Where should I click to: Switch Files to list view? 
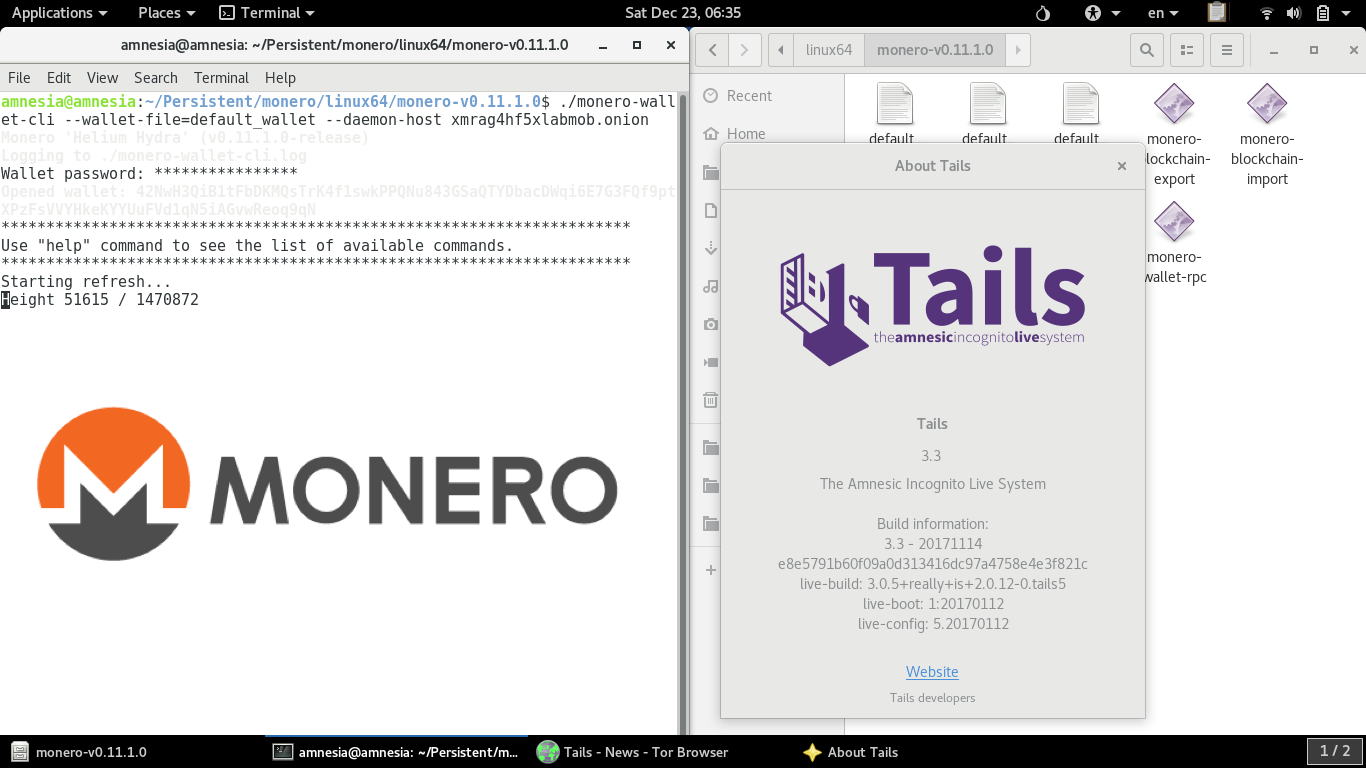[1186, 50]
